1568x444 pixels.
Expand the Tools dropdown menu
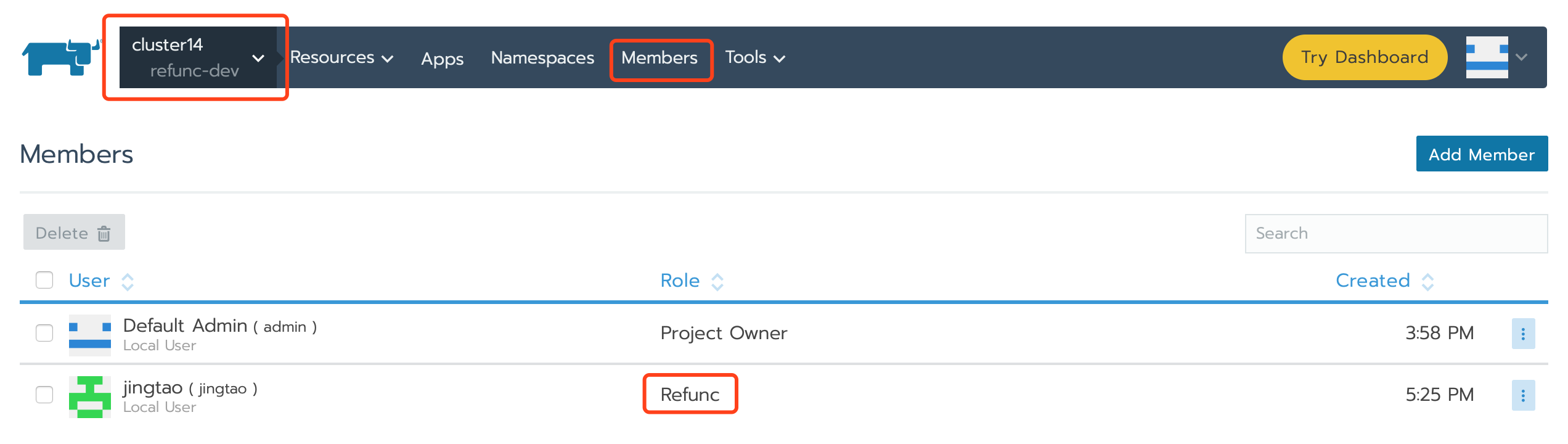pyautogui.click(x=754, y=57)
